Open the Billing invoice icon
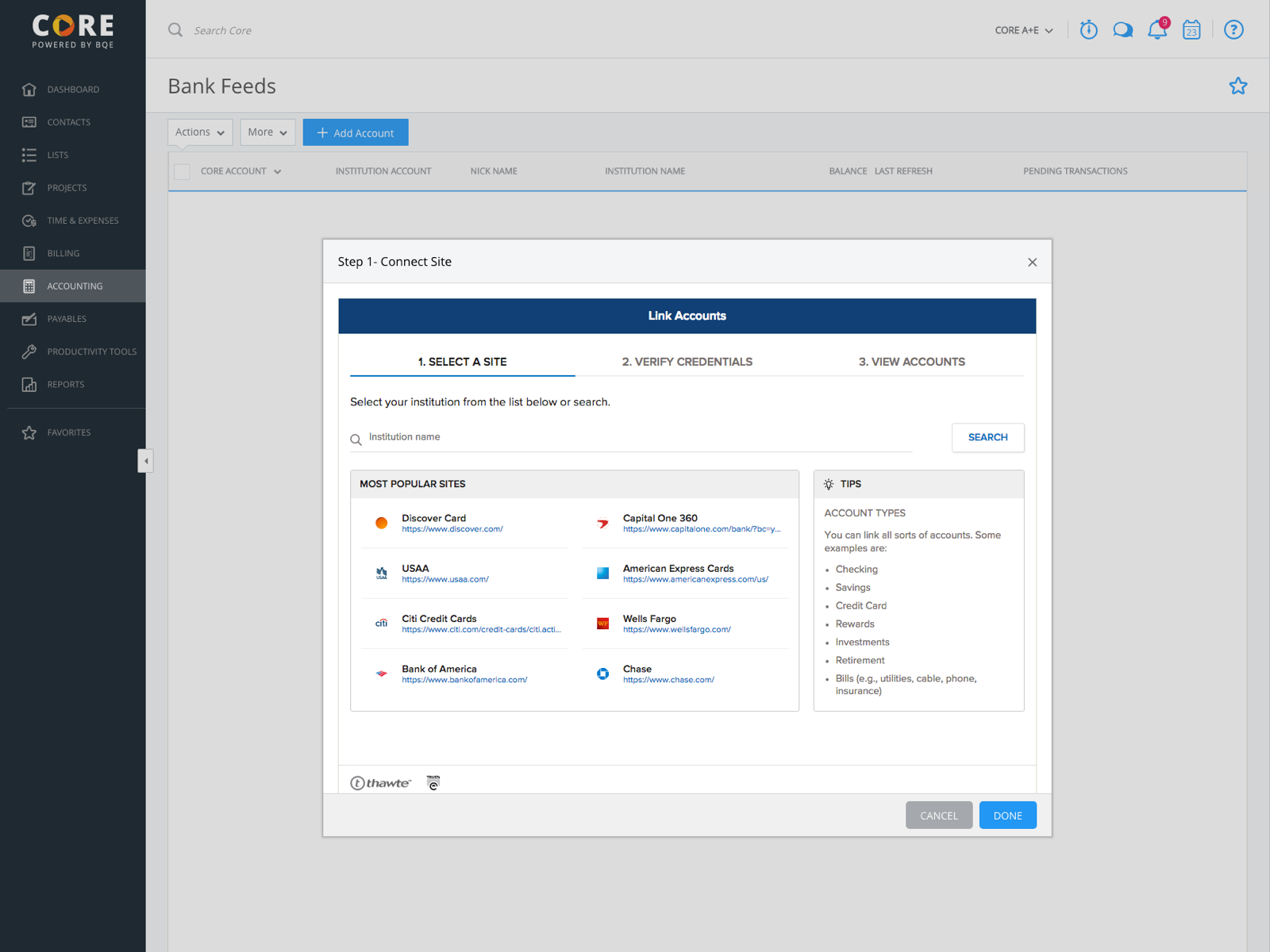The image size is (1270, 952). pos(29,253)
